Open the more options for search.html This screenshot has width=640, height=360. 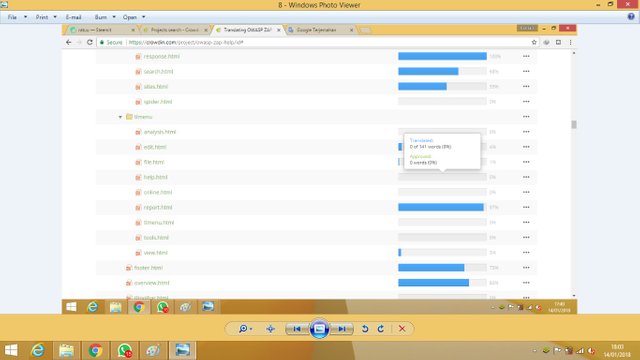(526, 71)
